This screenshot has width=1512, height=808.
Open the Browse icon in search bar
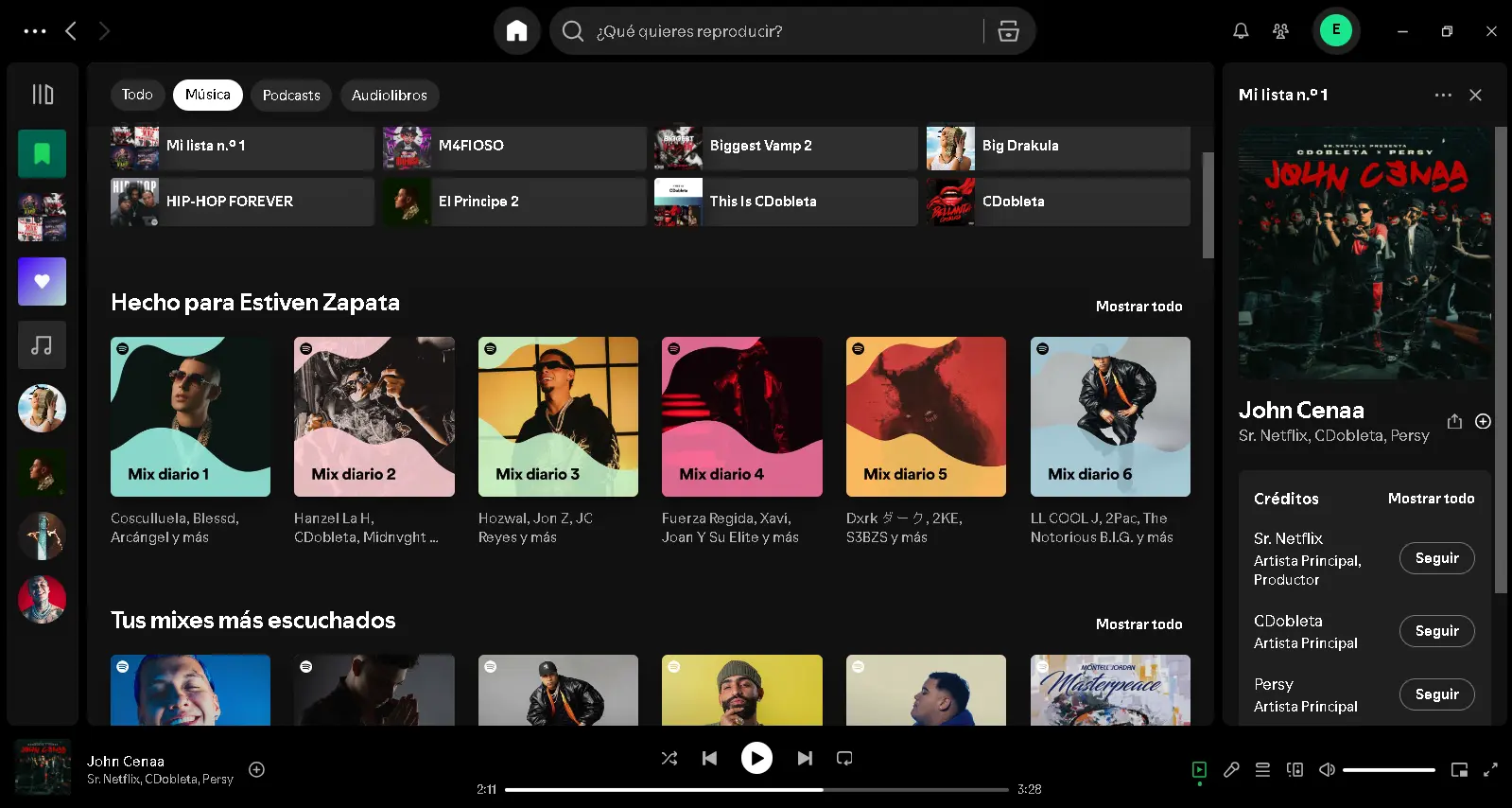point(1008,31)
